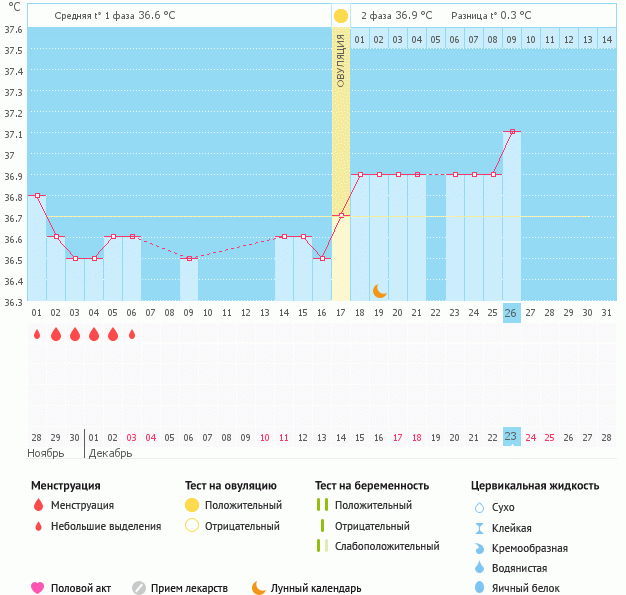Select the positive ovulation test yellow circle in legend
The width and height of the screenshot is (626, 595).
click(x=192, y=505)
